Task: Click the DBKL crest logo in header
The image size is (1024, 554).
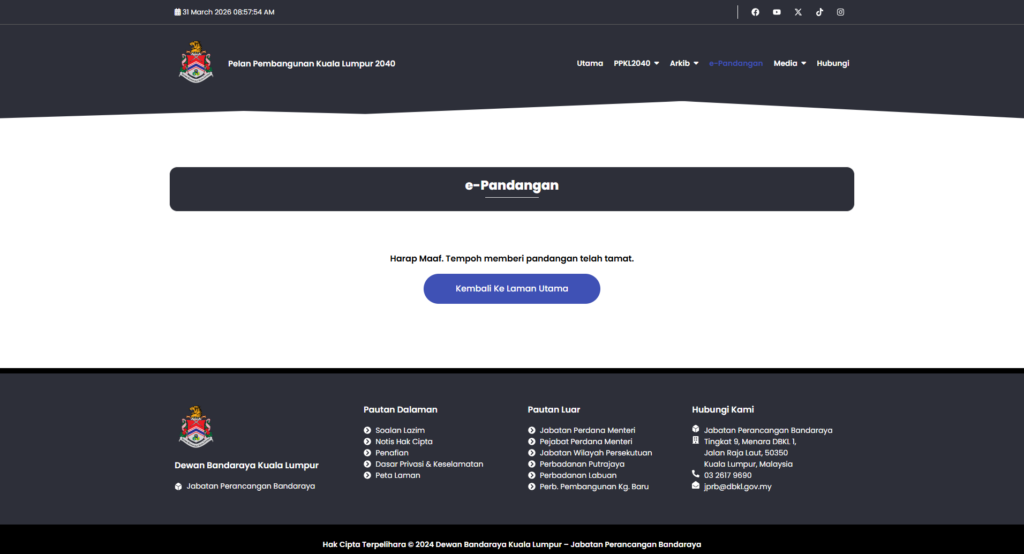Action: pyautogui.click(x=196, y=62)
